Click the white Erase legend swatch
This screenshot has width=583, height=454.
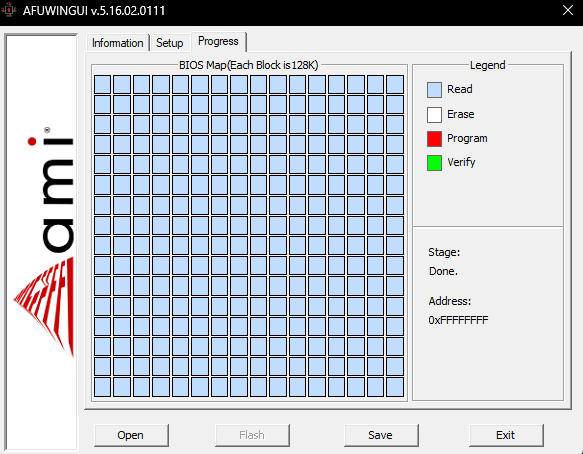click(x=434, y=115)
